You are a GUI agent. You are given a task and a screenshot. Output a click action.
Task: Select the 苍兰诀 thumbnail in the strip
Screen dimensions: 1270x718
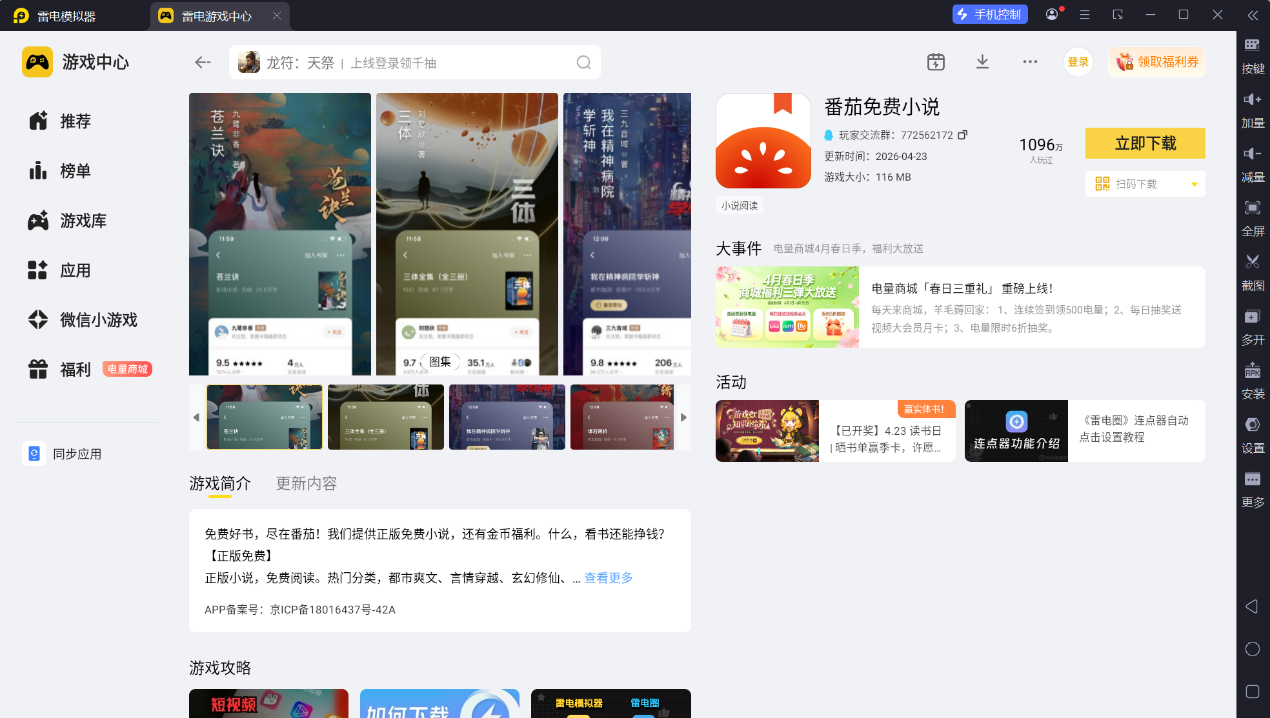click(265, 417)
